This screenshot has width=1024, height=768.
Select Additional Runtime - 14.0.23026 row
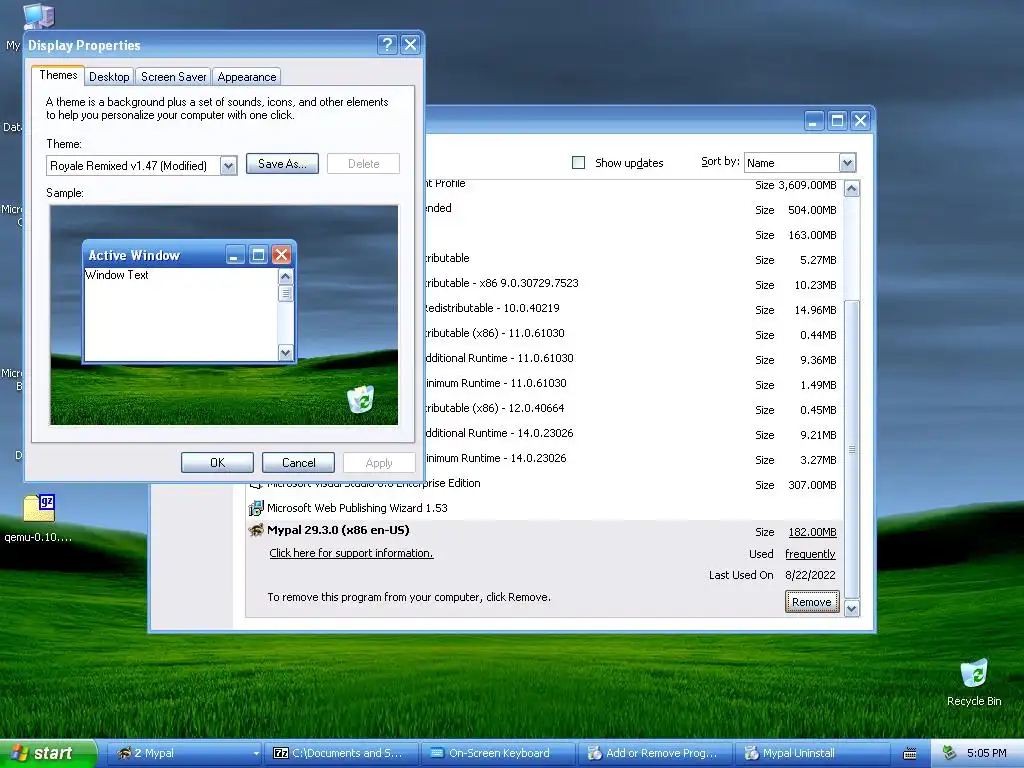point(545,434)
